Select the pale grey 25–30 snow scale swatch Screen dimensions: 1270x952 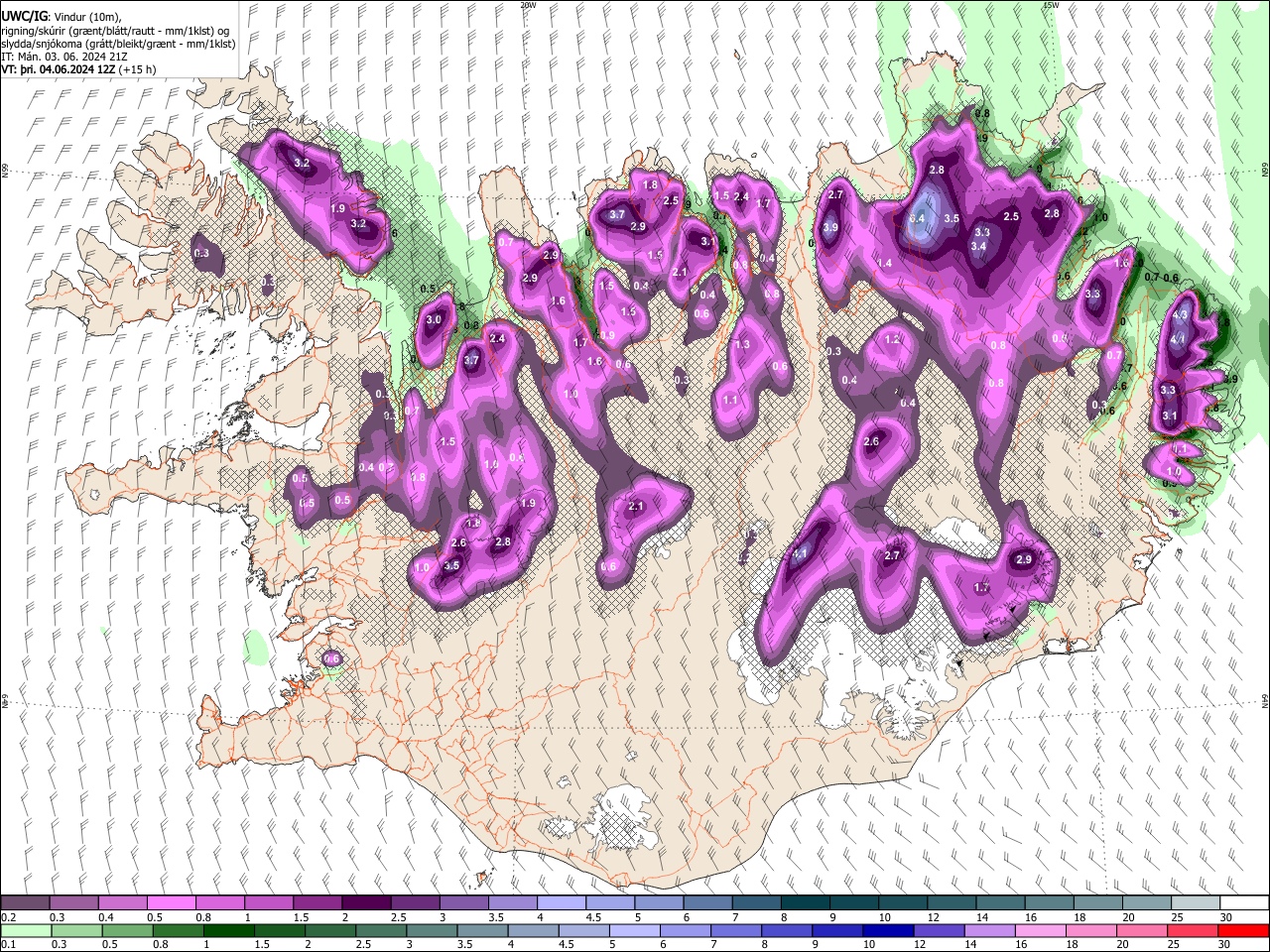click(x=1195, y=902)
